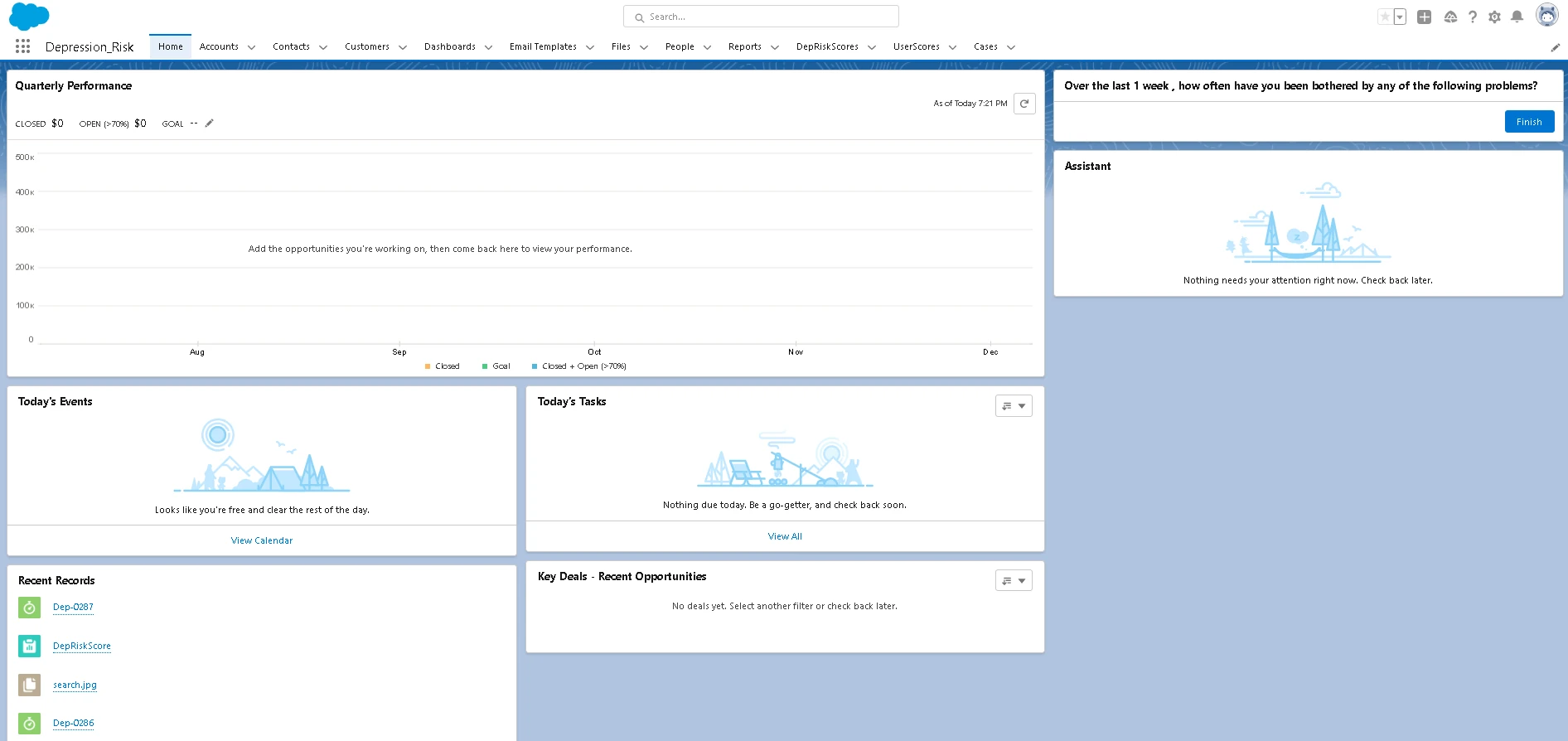Open the Help question mark icon
This screenshot has height=741, width=1568.
tap(1473, 17)
